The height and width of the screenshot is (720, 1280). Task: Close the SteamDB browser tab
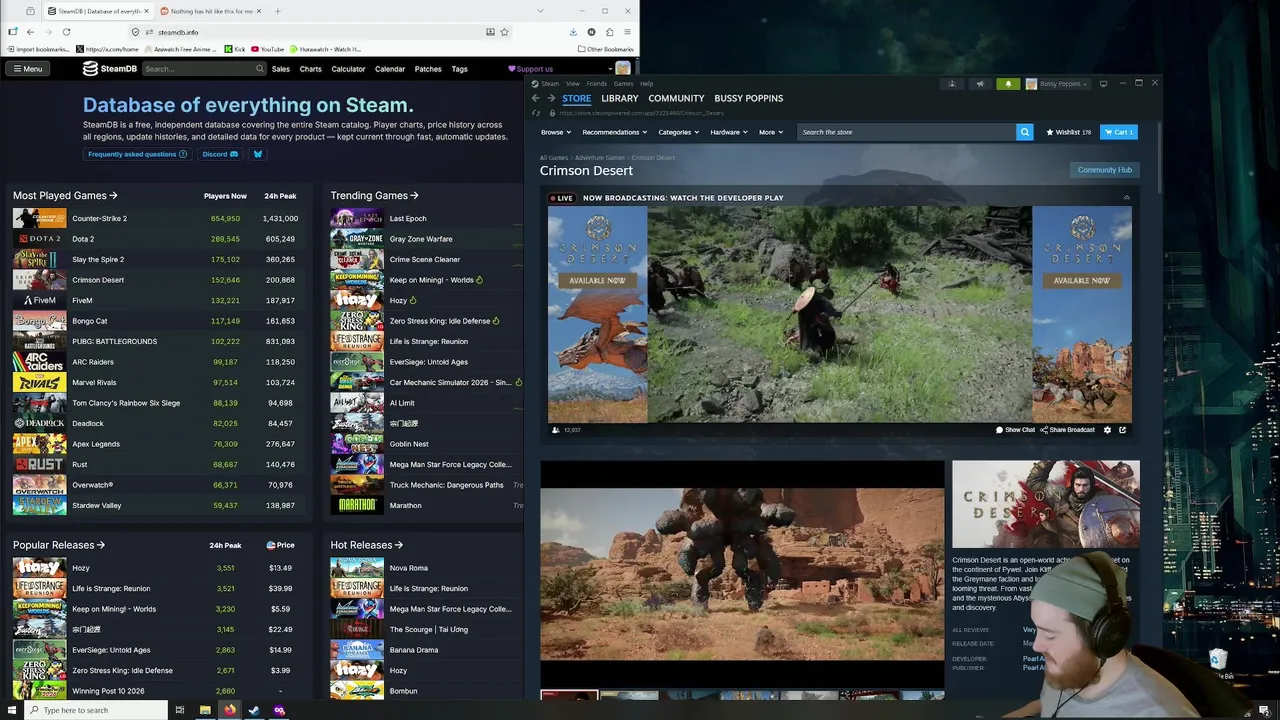[146, 11]
